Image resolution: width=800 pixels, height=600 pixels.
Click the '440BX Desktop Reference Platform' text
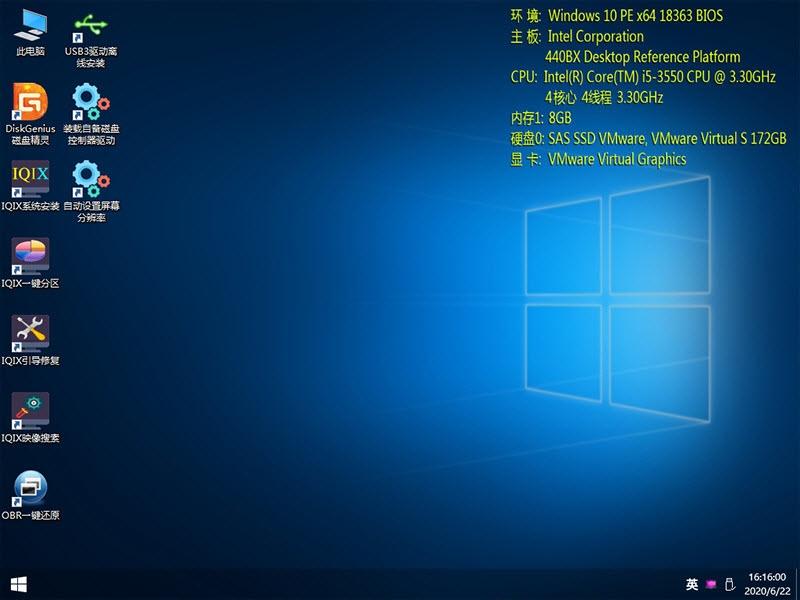[642, 57]
